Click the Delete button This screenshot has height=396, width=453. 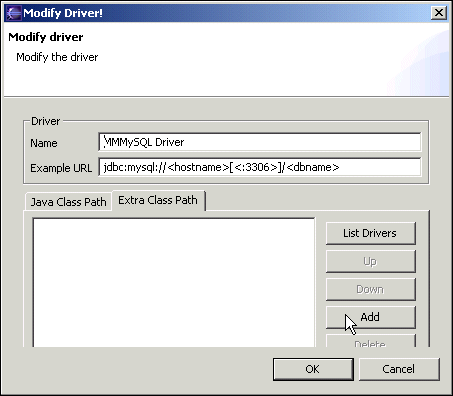pos(370,341)
